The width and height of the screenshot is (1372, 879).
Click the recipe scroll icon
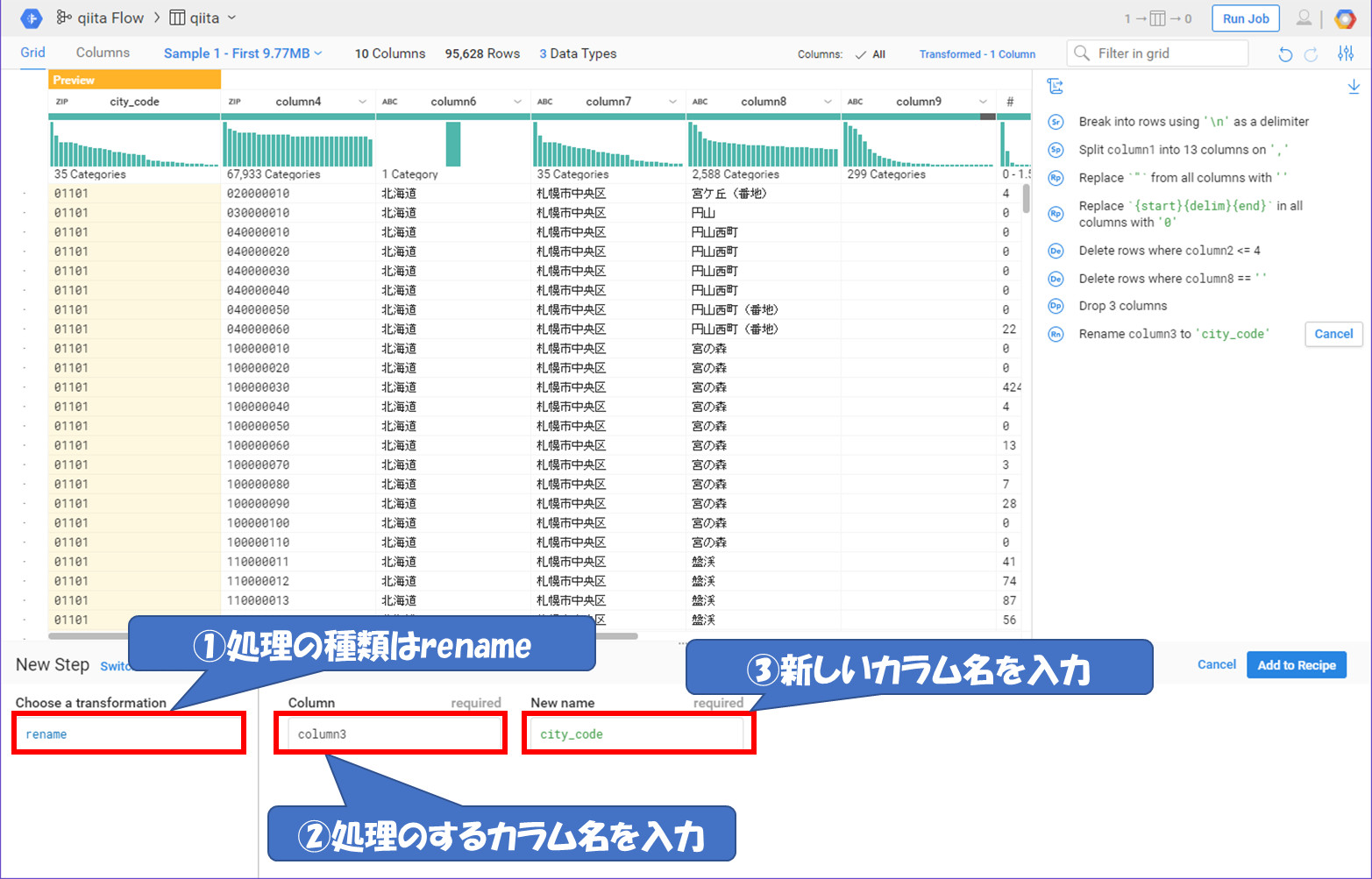(x=1056, y=86)
